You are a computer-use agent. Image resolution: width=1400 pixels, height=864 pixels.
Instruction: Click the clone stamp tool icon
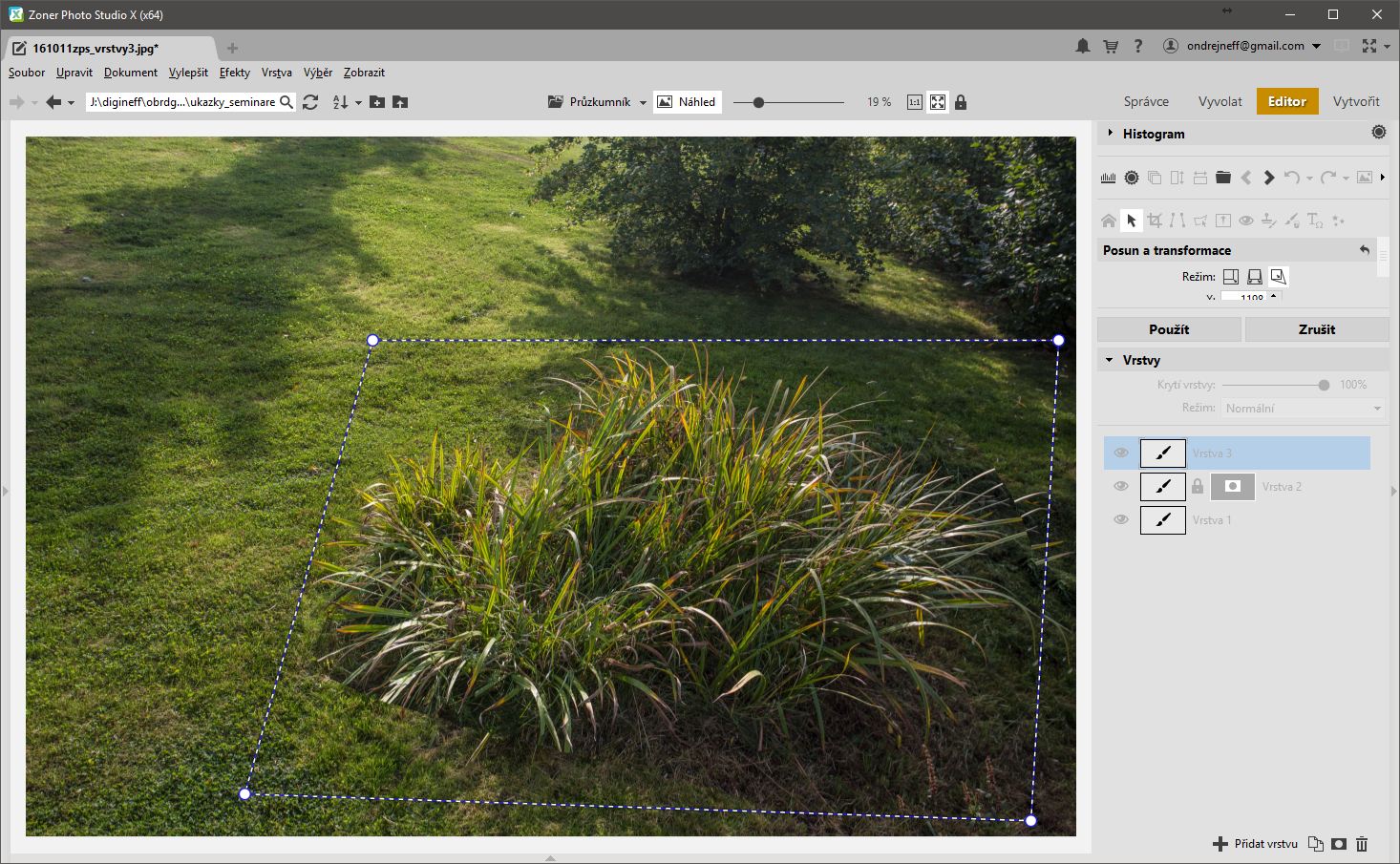1269,221
